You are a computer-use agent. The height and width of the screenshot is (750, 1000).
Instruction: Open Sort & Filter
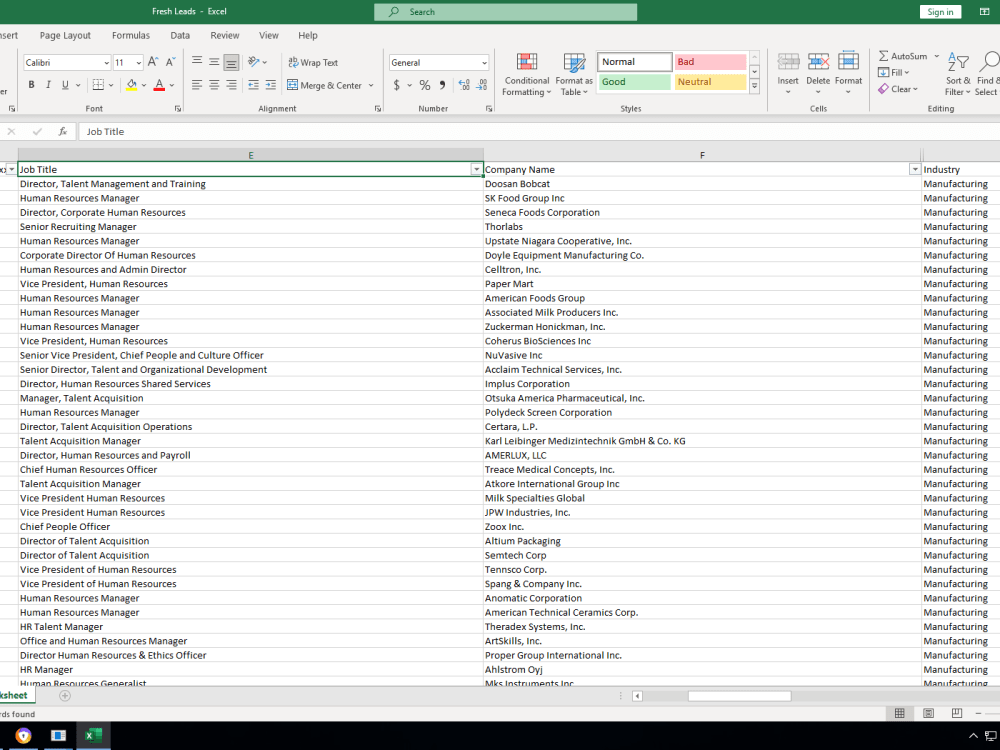tap(958, 75)
